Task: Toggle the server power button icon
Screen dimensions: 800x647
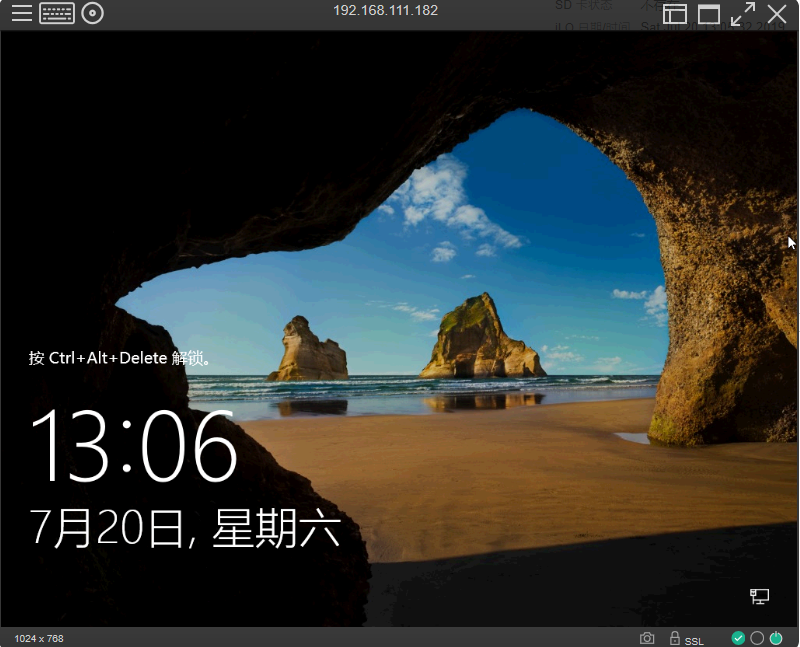Action: point(776,638)
